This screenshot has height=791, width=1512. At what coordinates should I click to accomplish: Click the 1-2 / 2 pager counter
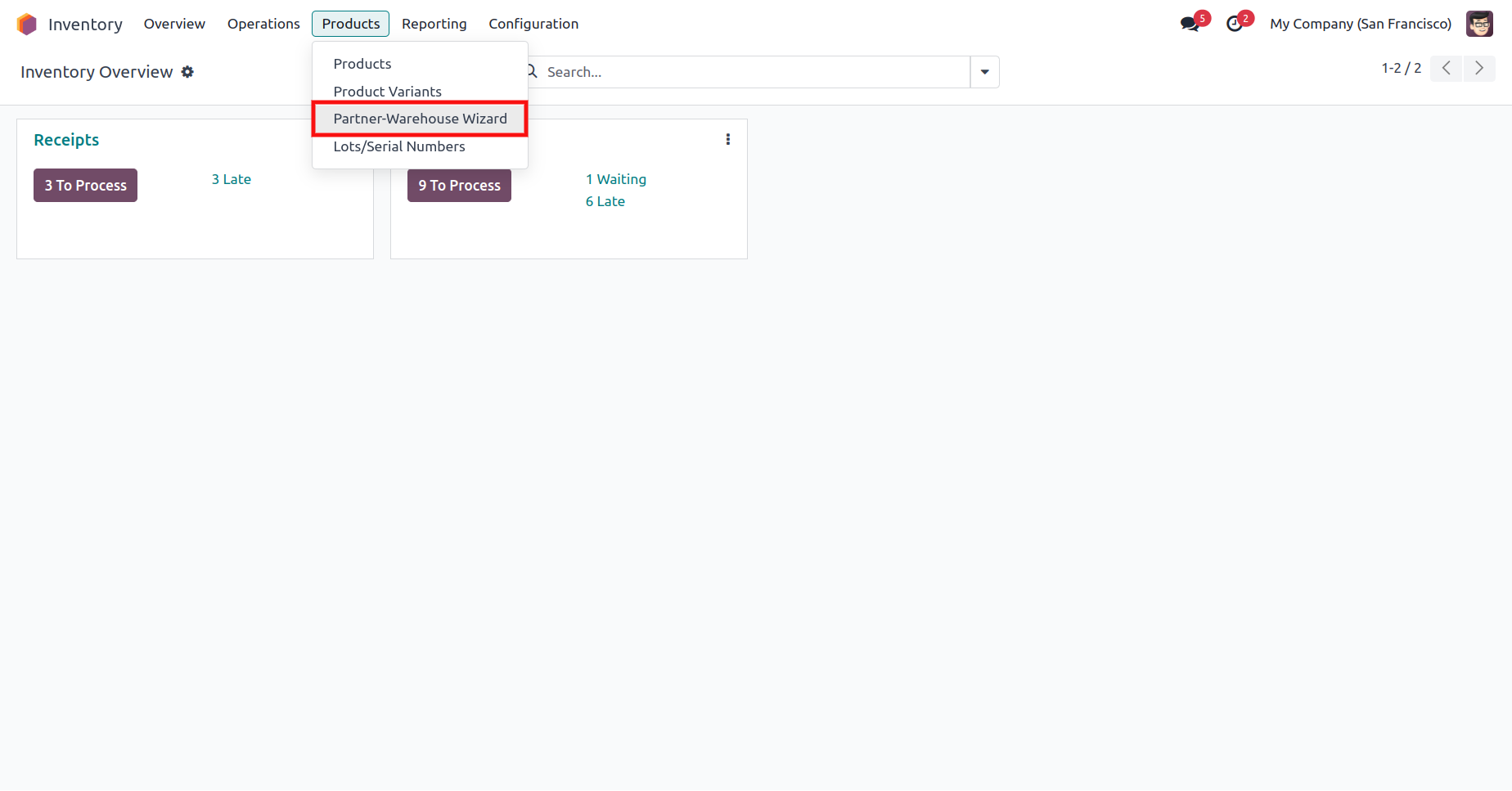pyautogui.click(x=1402, y=69)
